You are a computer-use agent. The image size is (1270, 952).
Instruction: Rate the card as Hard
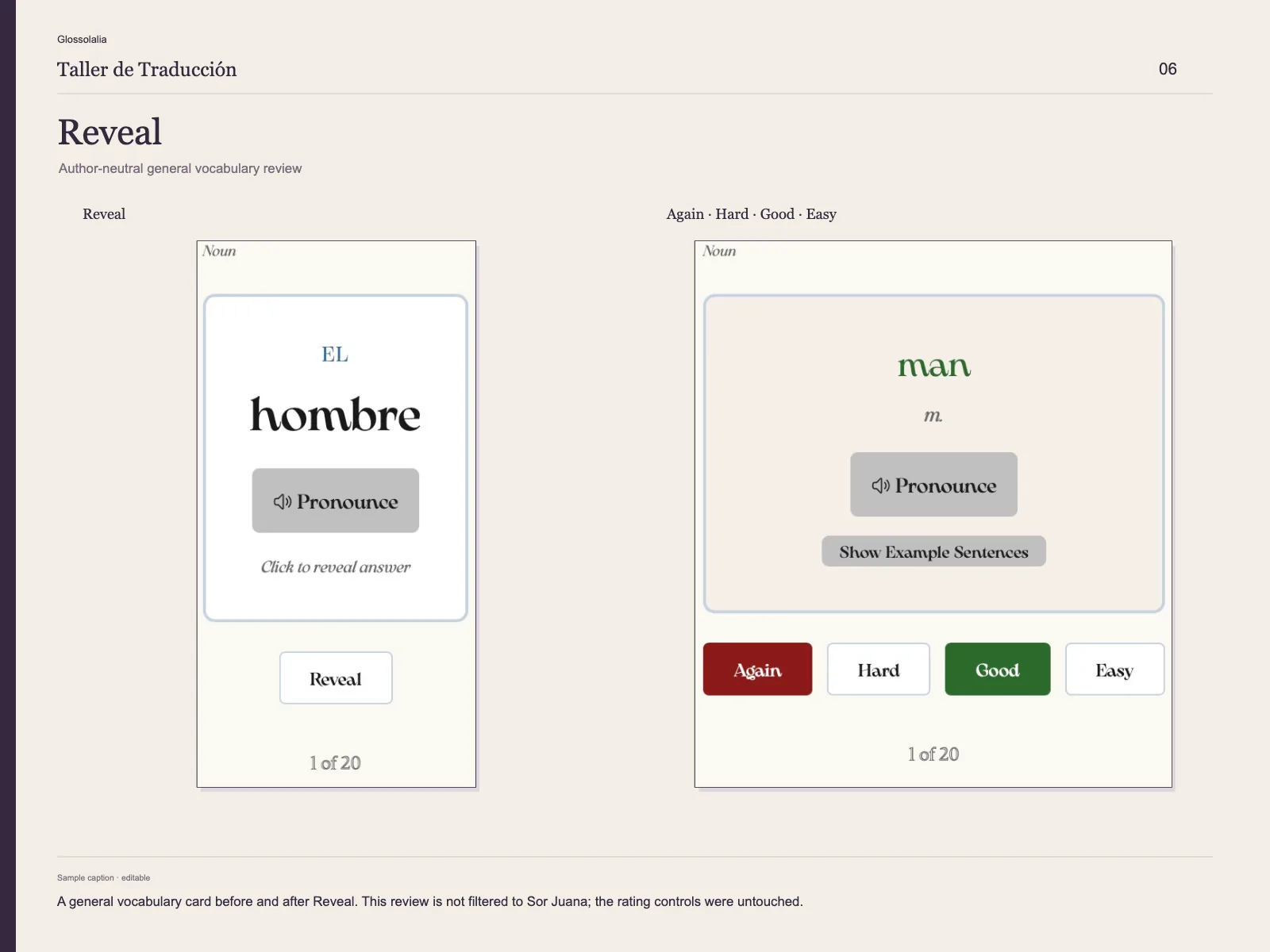coord(878,670)
